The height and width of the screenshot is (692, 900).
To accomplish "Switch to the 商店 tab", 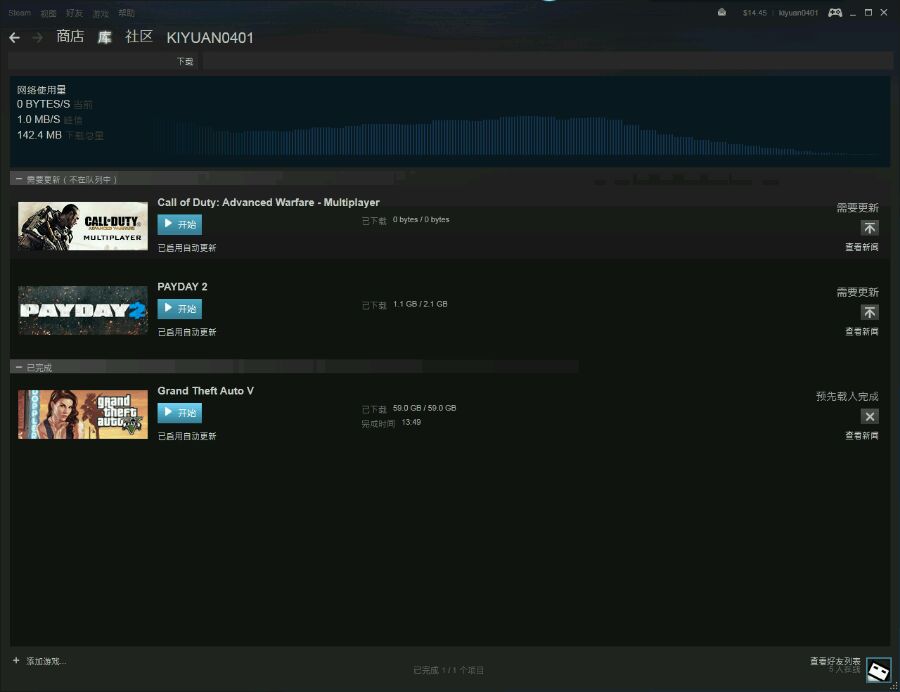I will [70, 37].
